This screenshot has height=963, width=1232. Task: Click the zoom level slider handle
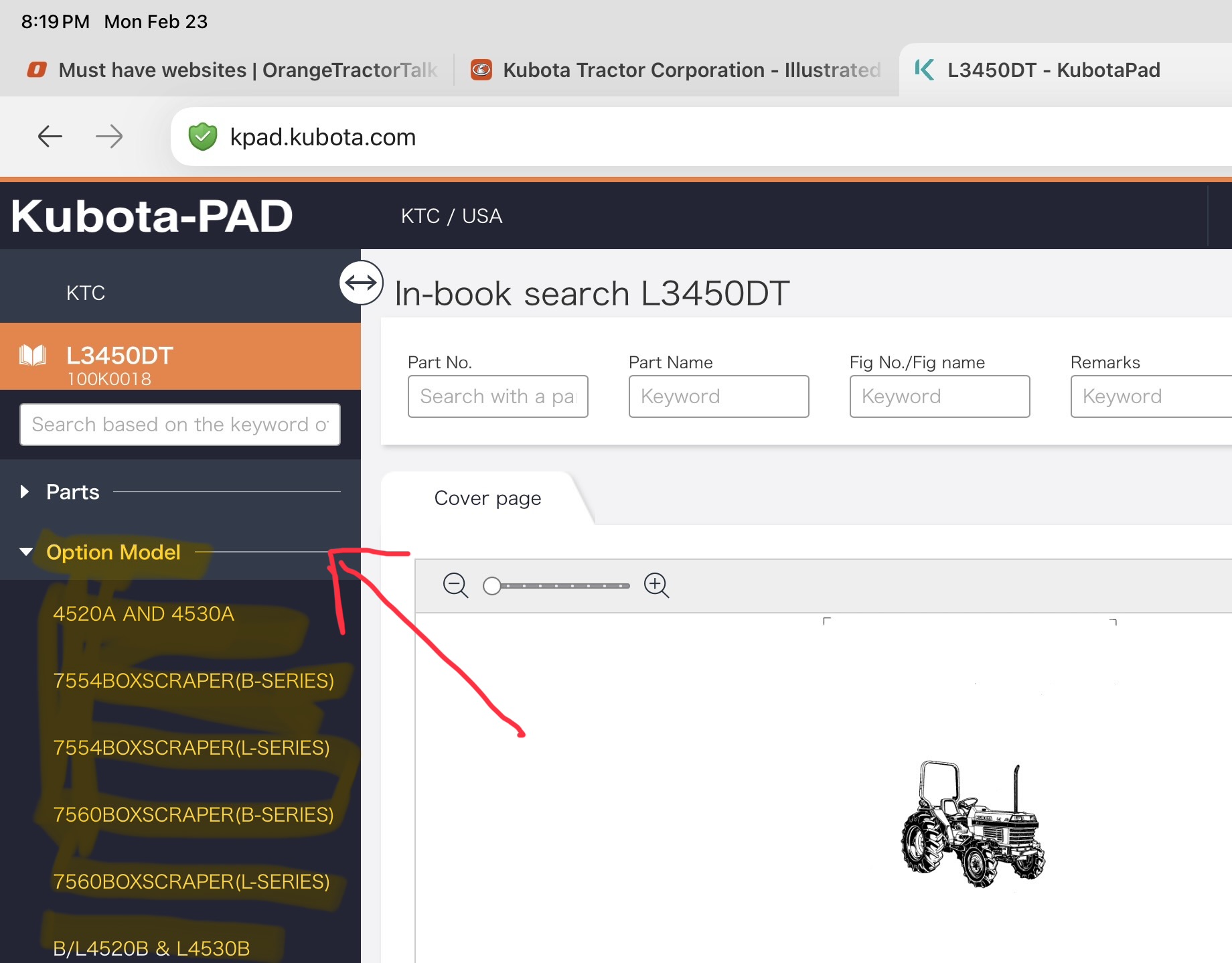492,586
